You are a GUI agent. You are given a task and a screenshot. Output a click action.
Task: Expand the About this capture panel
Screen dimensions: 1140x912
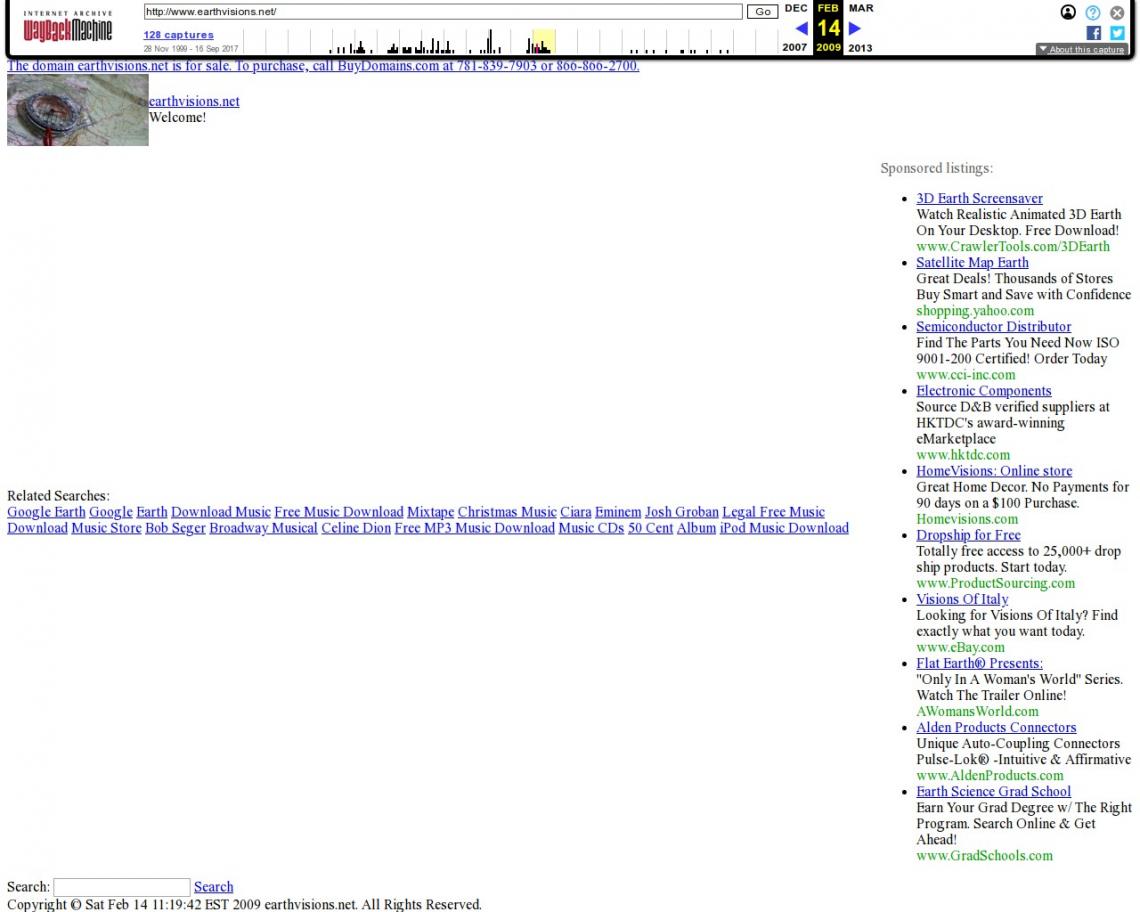tap(1083, 49)
